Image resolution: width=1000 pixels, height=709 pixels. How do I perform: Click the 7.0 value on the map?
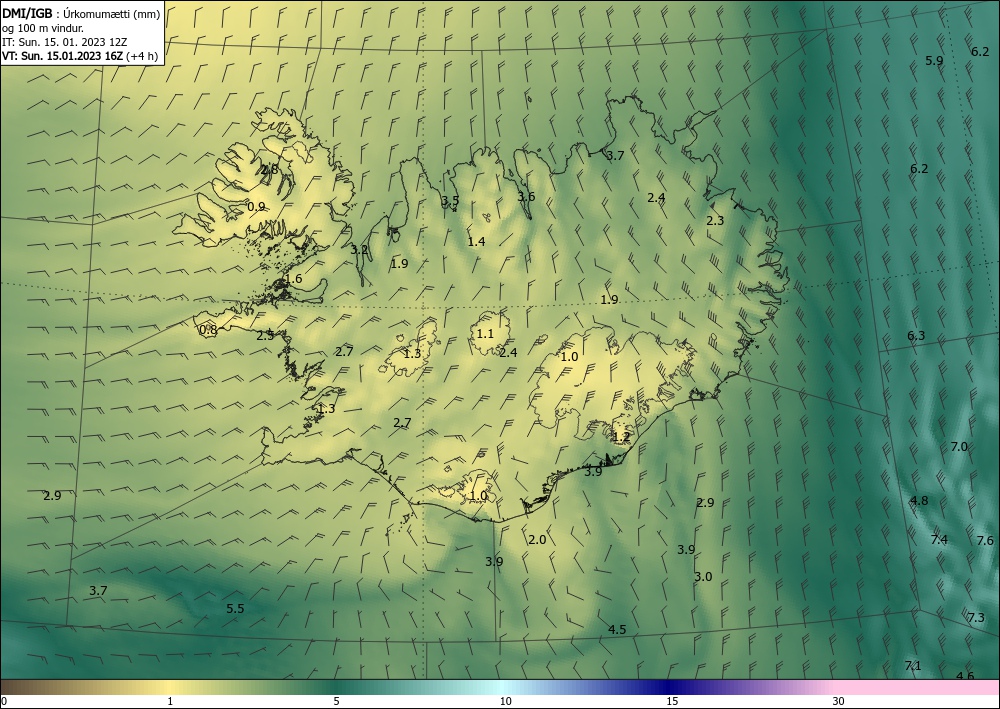959,446
